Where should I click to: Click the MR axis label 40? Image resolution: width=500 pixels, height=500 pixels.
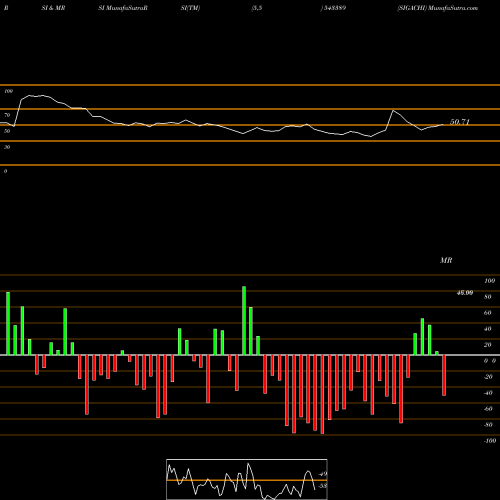(488, 329)
